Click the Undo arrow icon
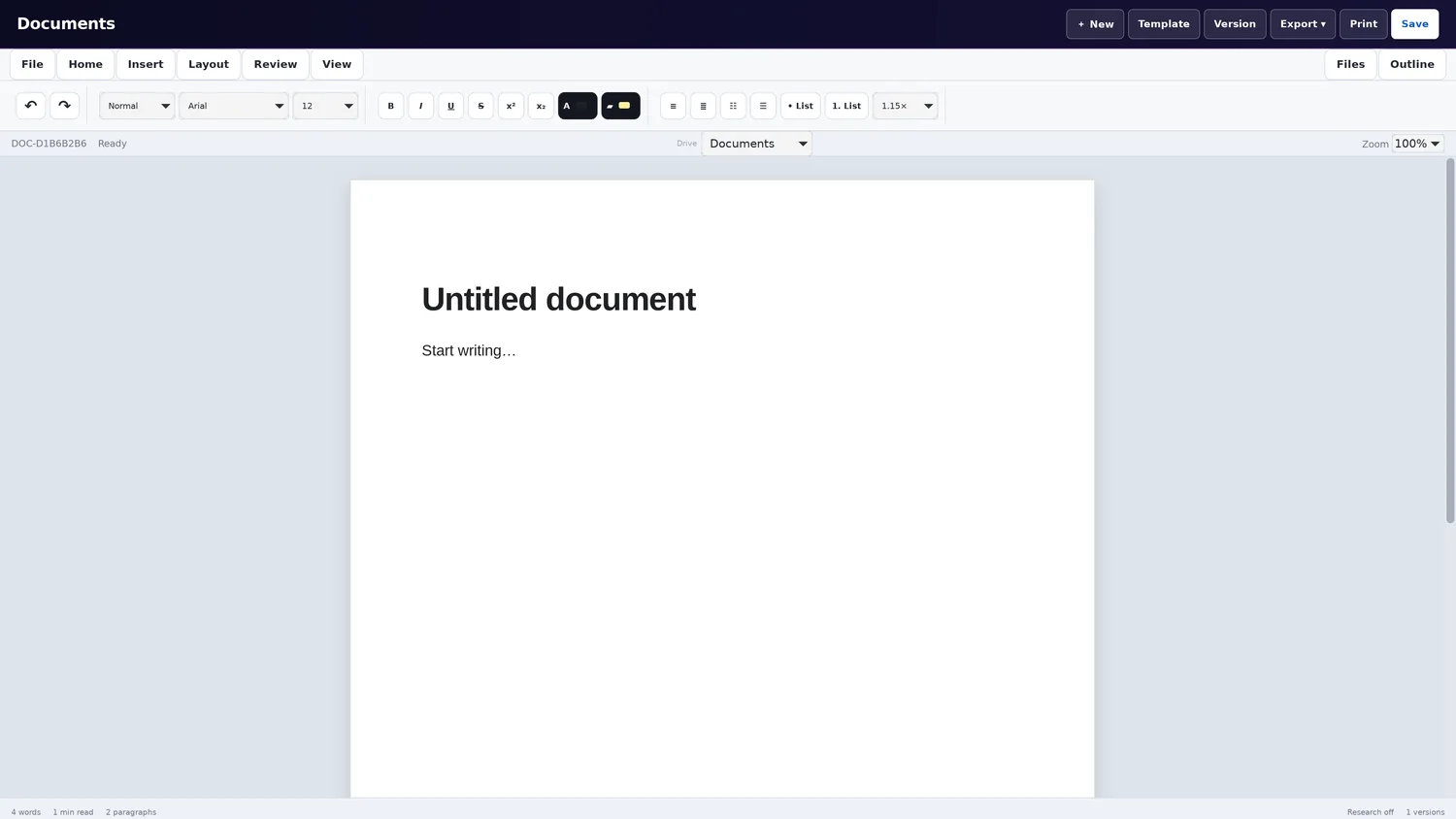Viewport: 1456px width, 819px height. point(31,106)
